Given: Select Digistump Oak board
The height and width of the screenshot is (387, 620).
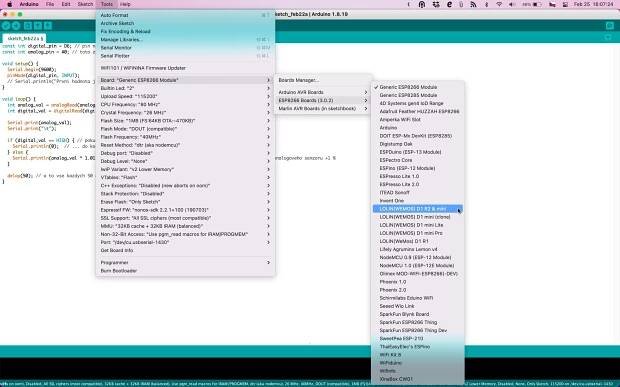Looking at the screenshot, I should (418, 144).
